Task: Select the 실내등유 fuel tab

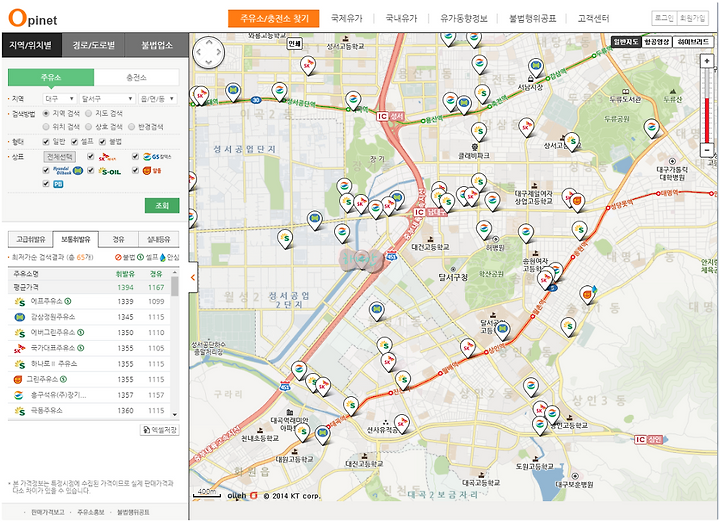Action: coord(158,239)
